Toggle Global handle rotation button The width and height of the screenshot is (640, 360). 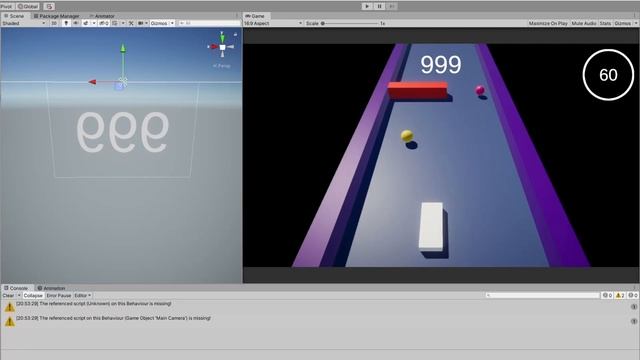pyautogui.click(x=27, y=7)
